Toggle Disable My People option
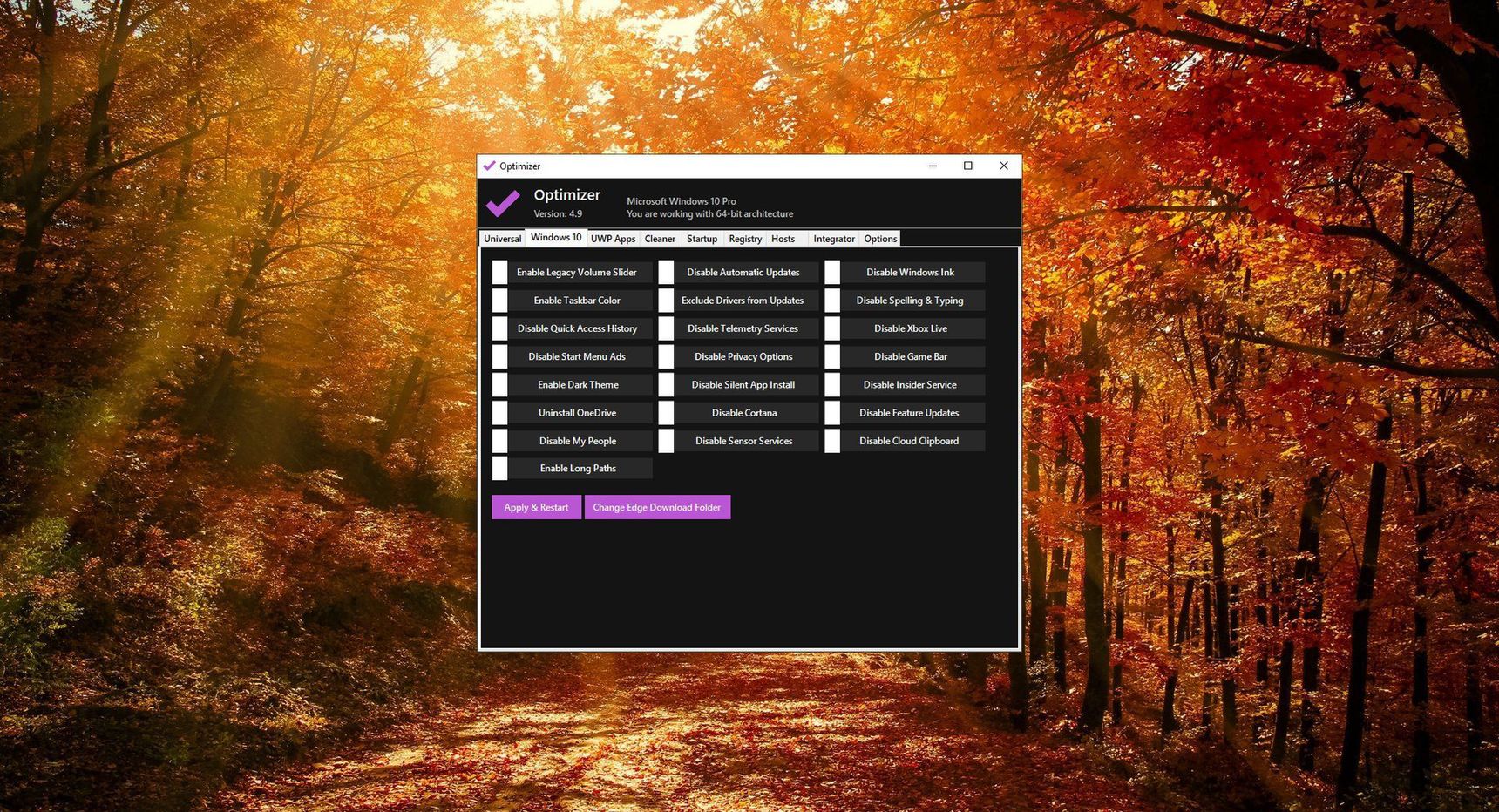 pos(572,441)
